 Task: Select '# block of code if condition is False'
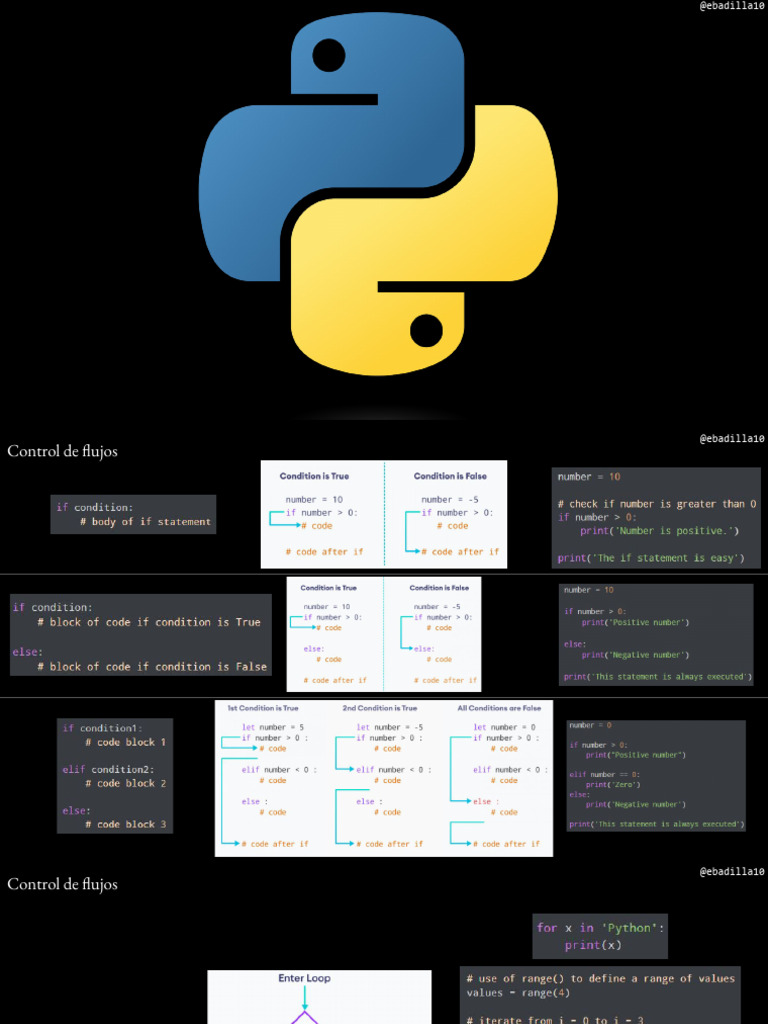pyautogui.click(x=152, y=667)
